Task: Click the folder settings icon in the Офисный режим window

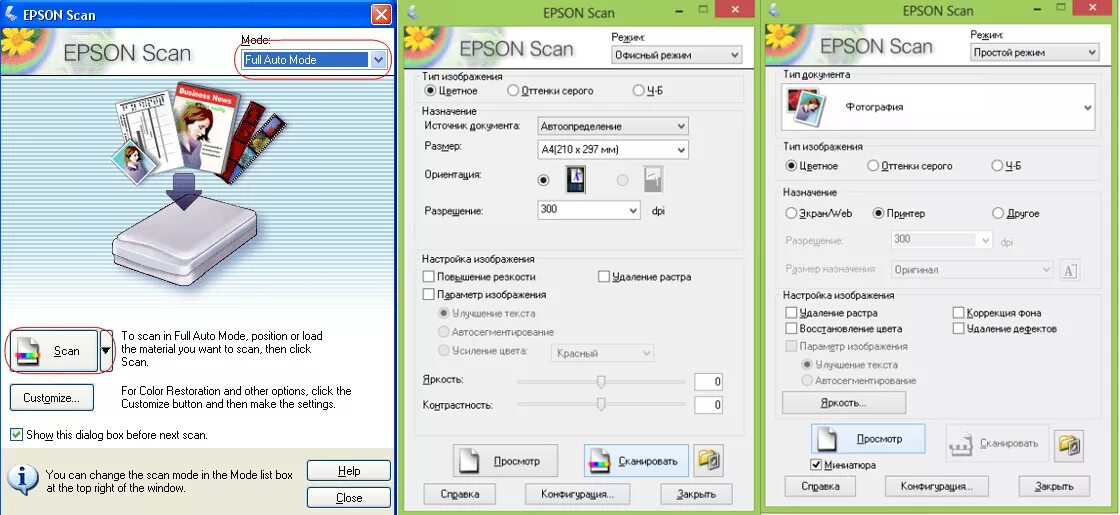Action: 708,461
